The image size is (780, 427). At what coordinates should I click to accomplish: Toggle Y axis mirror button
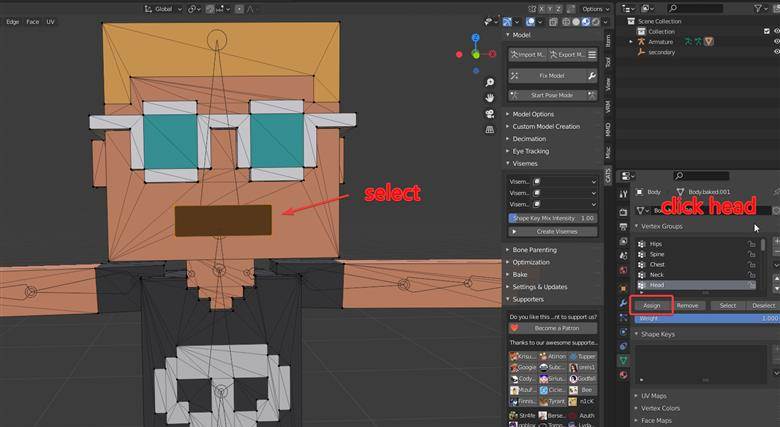[x=551, y=9]
